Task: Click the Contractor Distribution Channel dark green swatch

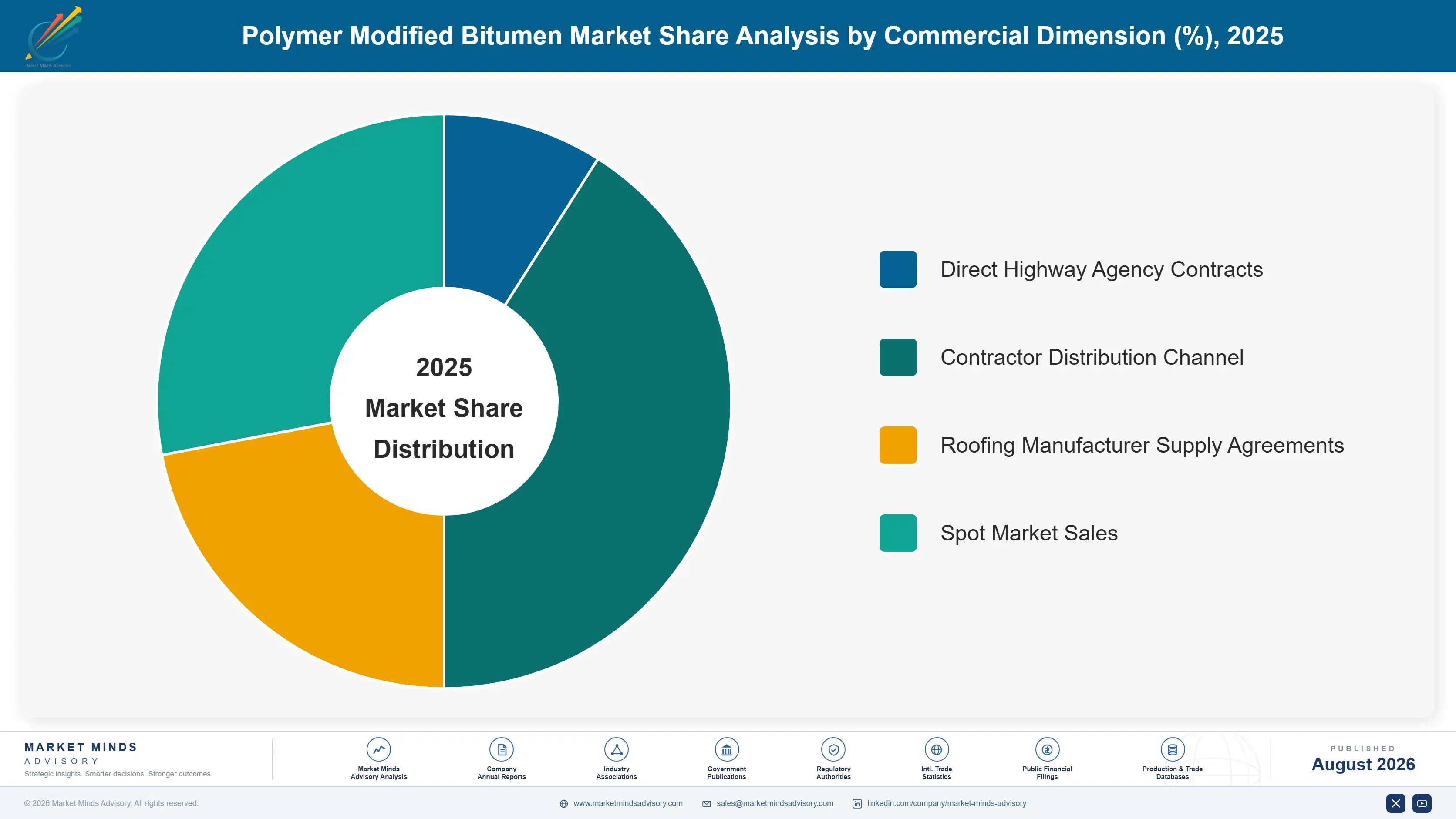Action: [898, 357]
